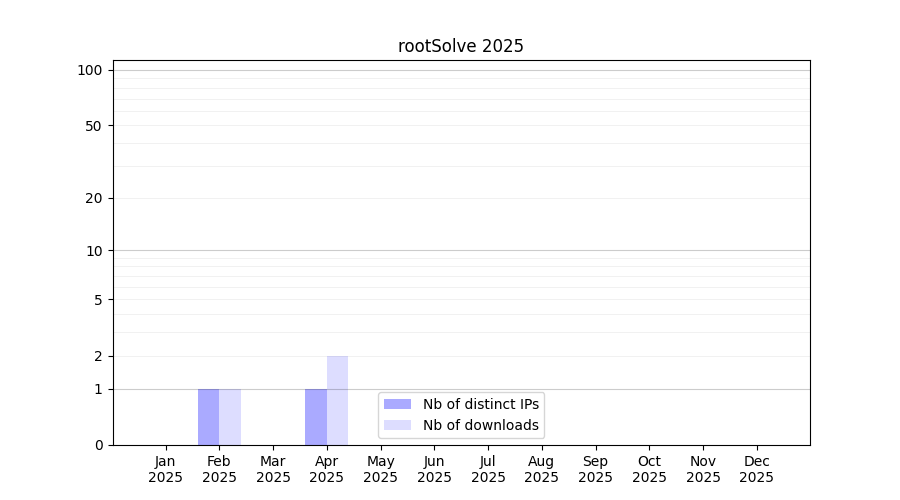Image resolution: width=900 pixels, height=500 pixels.
Task: Select the '20' y-axis tick label
Action: [x=94, y=198]
